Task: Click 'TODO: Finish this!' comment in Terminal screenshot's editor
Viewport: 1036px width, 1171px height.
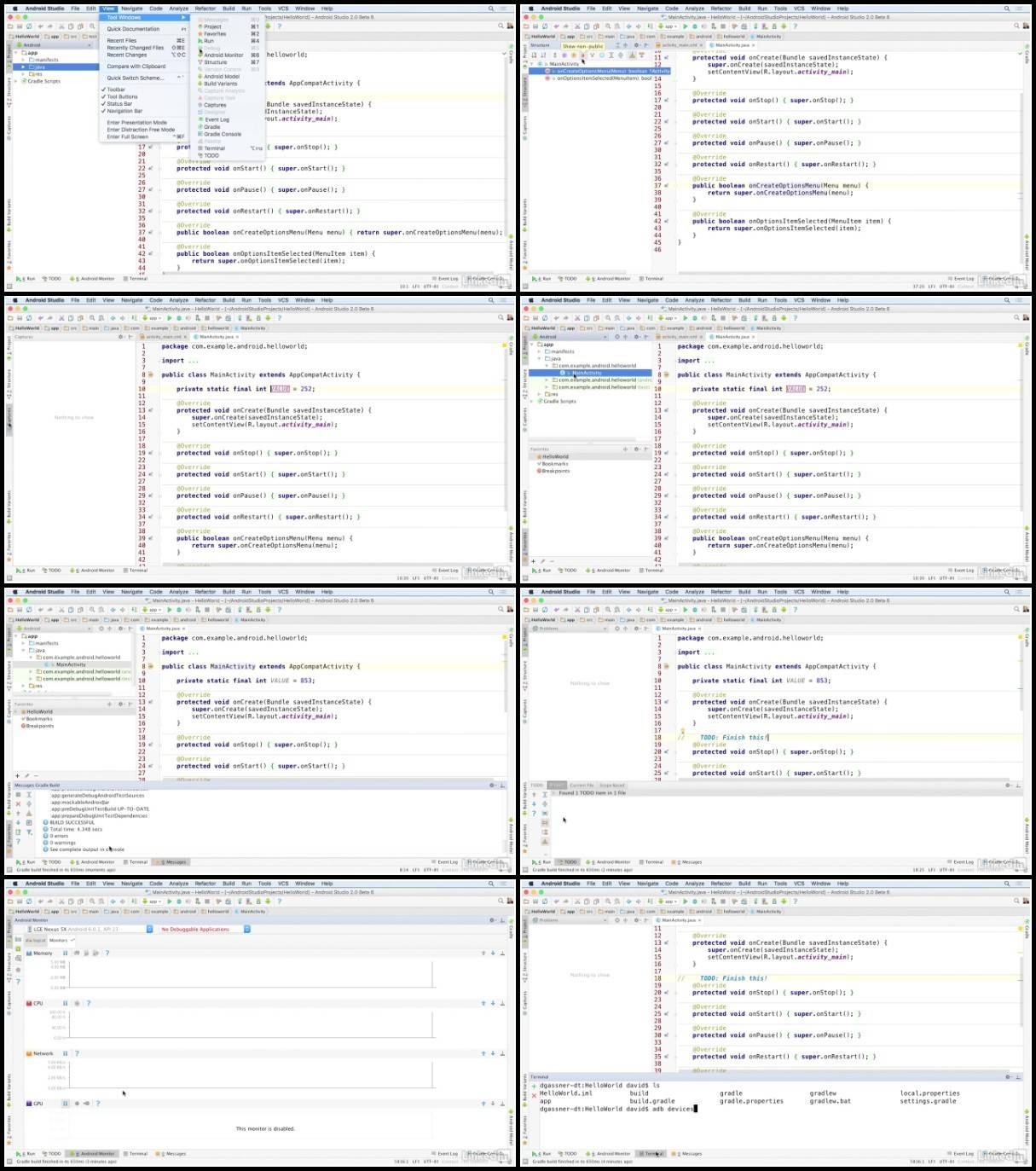Action: click(733, 978)
